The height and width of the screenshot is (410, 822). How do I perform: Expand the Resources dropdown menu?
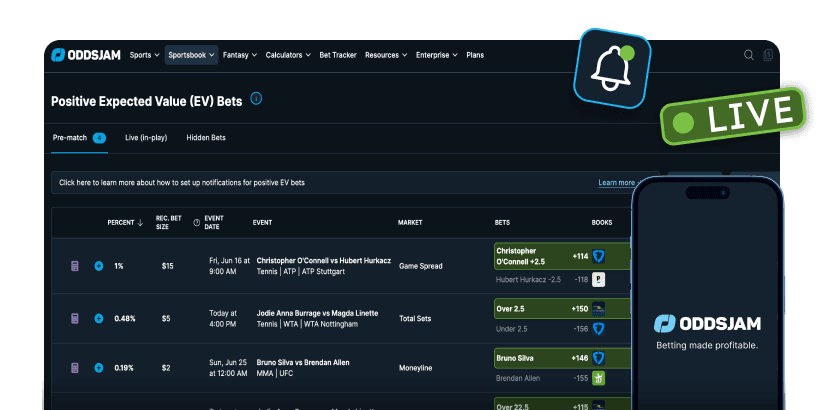pyautogui.click(x=386, y=55)
